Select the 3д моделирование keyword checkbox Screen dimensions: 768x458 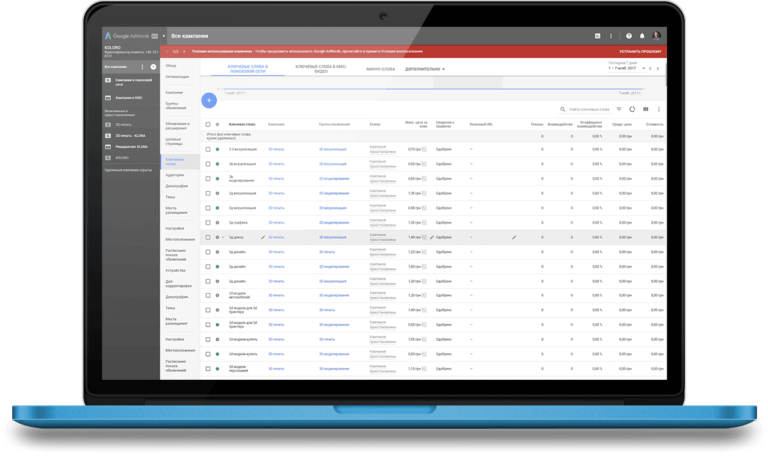tap(208, 178)
